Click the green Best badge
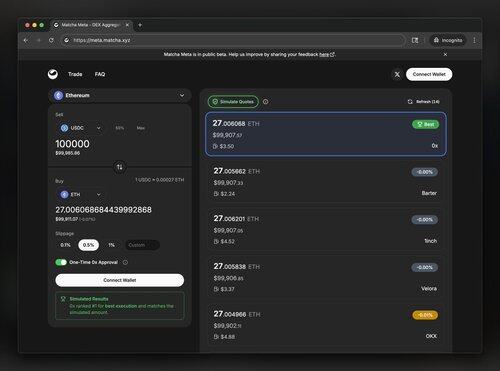The height and width of the screenshot is (371, 500). pyautogui.click(x=426, y=124)
